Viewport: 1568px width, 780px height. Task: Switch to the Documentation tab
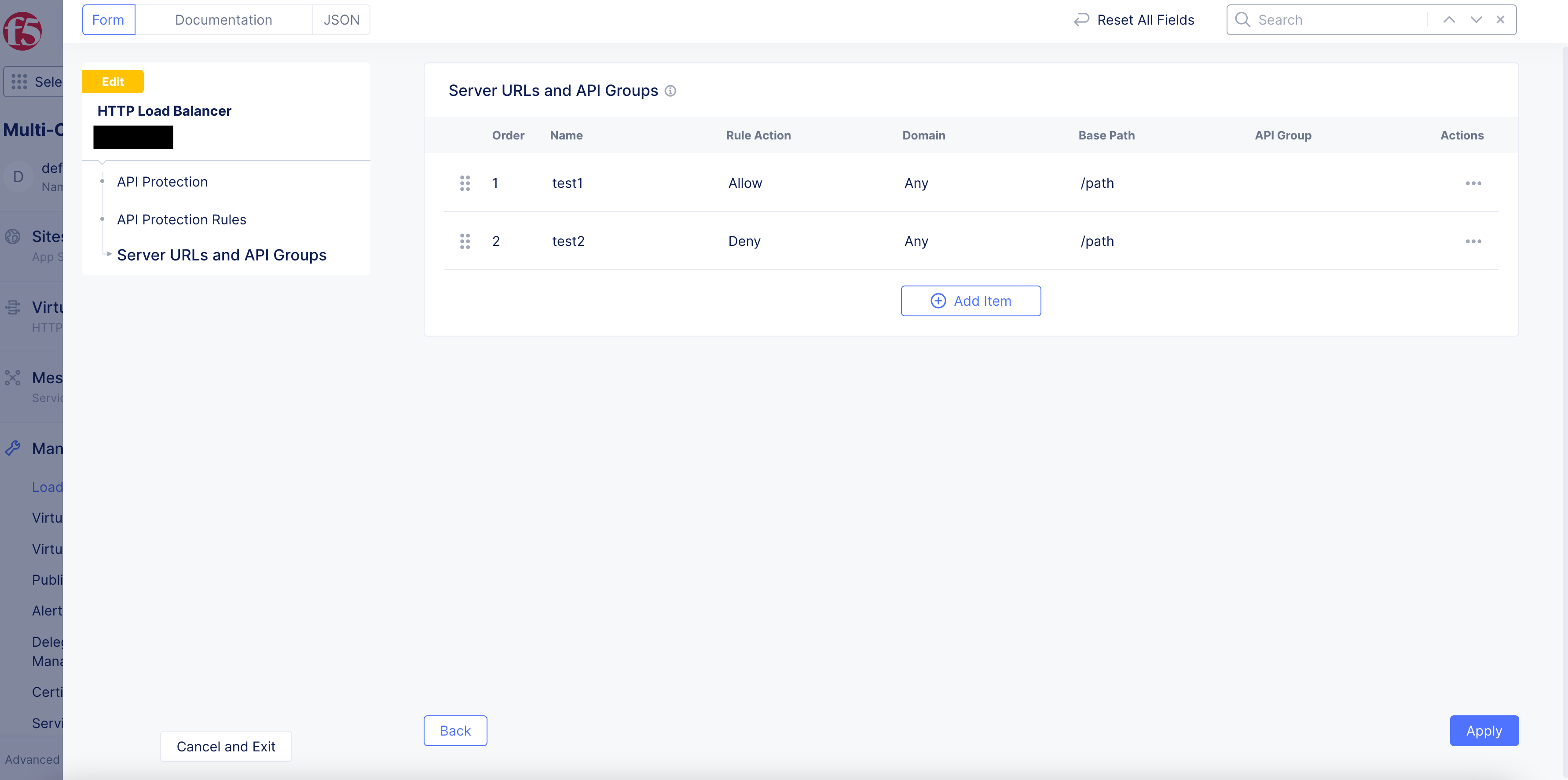coord(223,20)
